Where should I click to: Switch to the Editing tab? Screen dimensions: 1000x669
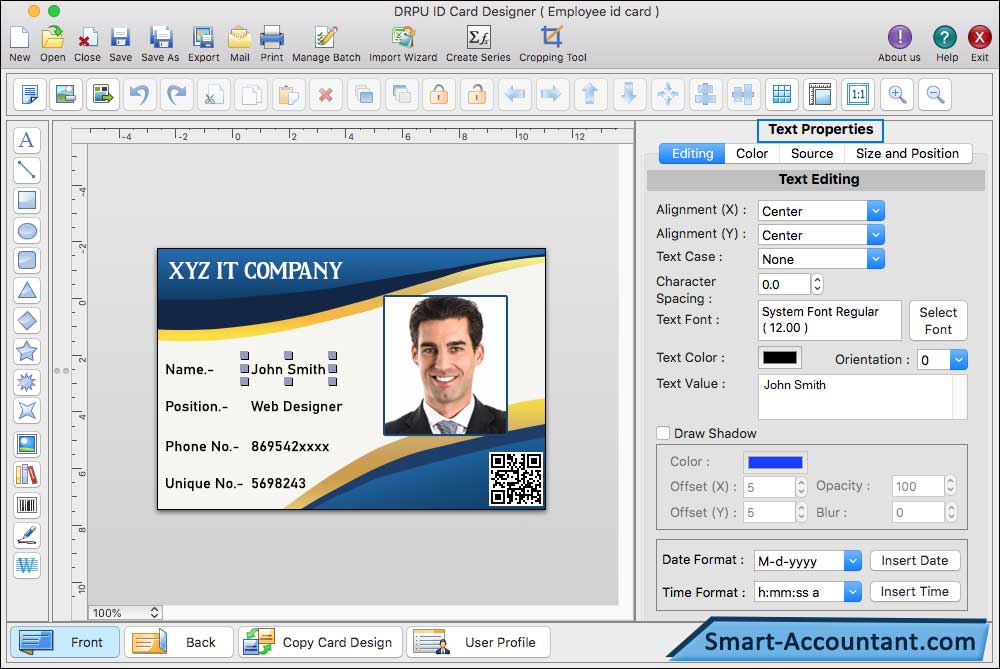[692, 154]
